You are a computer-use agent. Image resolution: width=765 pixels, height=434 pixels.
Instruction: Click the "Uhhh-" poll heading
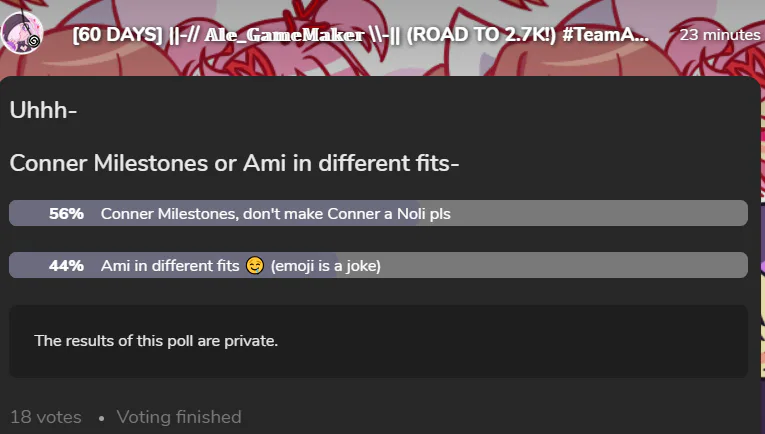point(43,109)
